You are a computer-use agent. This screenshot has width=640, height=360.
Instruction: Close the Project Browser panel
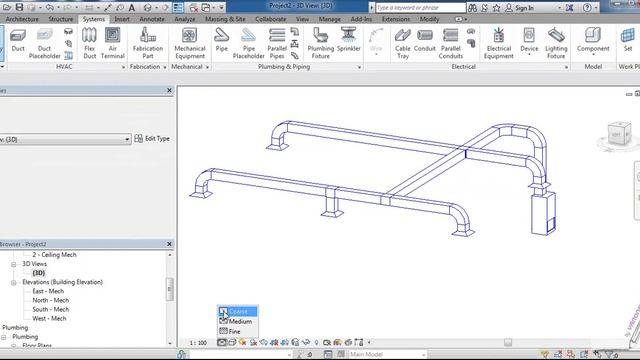click(169, 244)
